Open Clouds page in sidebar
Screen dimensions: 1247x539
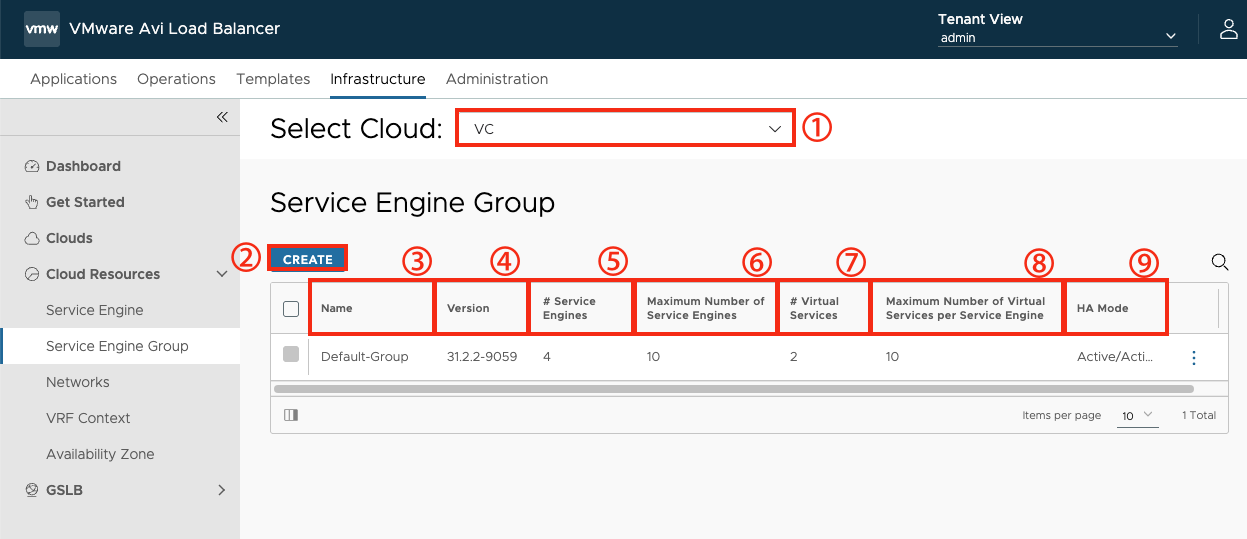click(x=69, y=238)
